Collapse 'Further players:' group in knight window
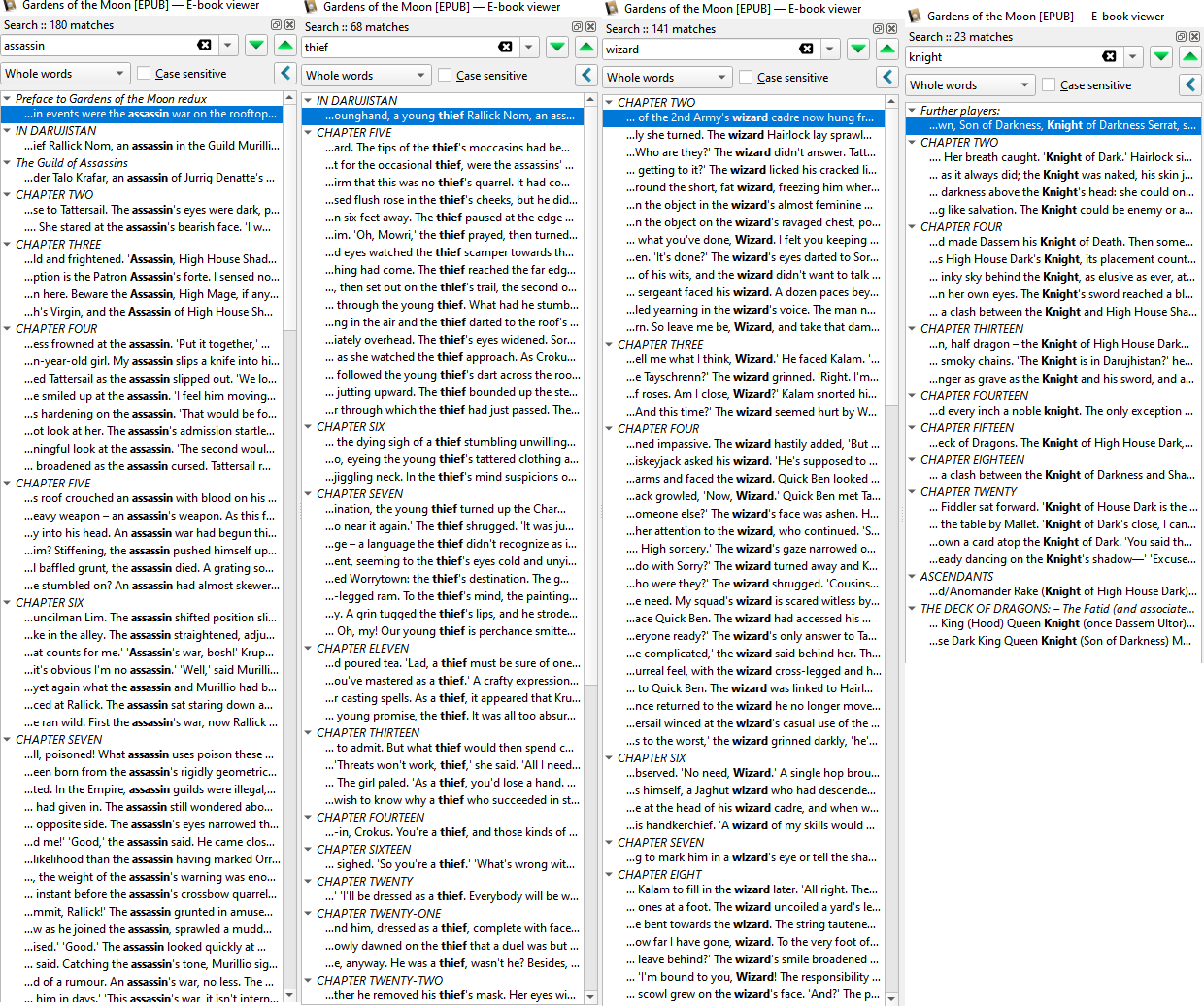Screen dimensions: 1204x1006 pyautogui.click(x=912, y=111)
